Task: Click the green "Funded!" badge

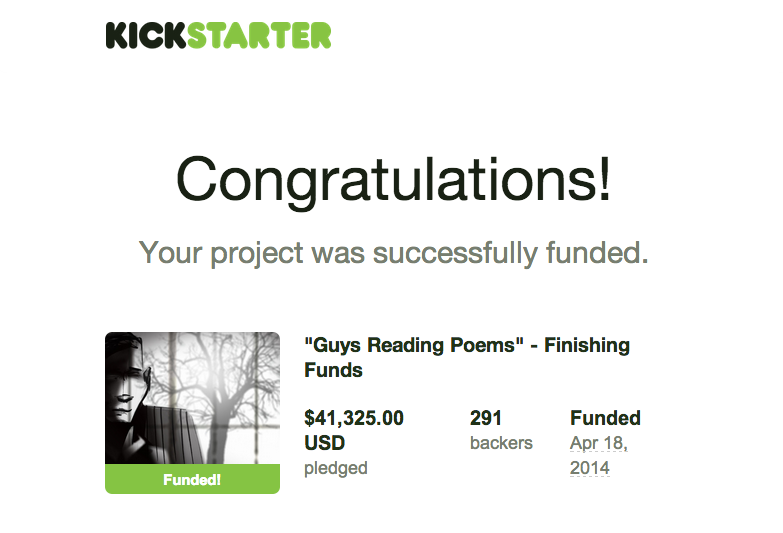Action: point(192,480)
